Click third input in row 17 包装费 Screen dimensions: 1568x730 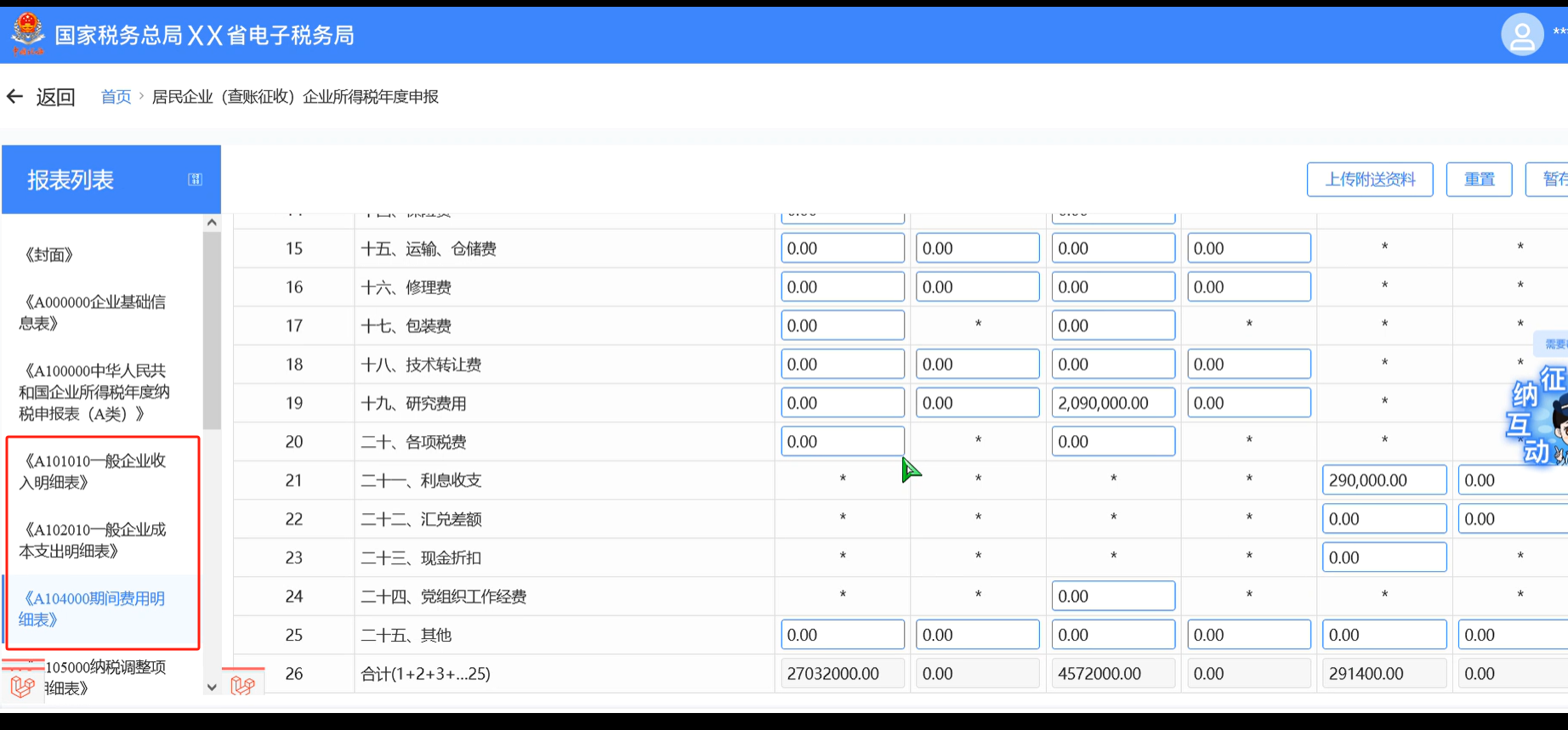point(1113,325)
